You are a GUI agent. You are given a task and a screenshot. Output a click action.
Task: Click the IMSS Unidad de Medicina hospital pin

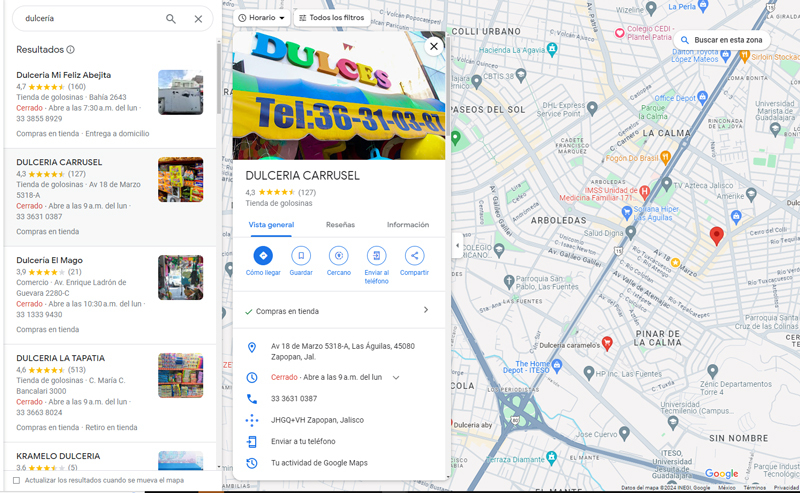(644, 192)
